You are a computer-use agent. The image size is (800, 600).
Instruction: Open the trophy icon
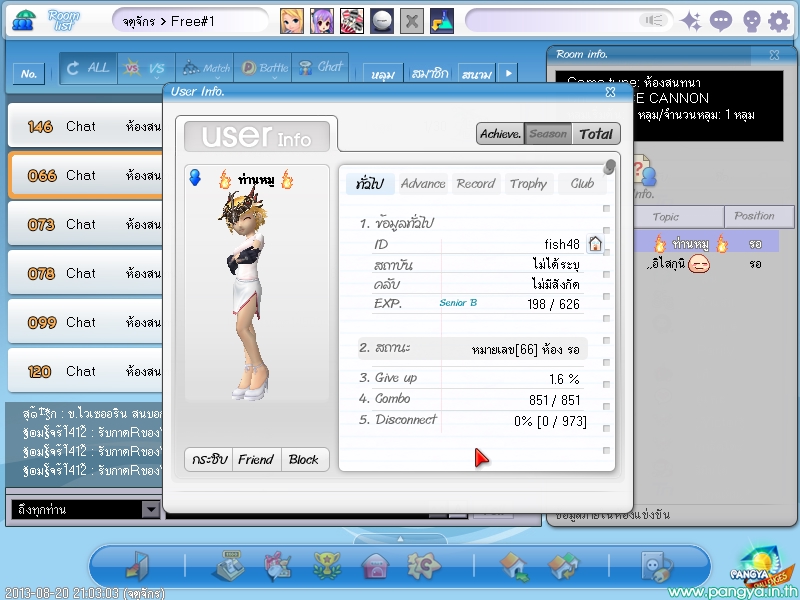[327, 566]
